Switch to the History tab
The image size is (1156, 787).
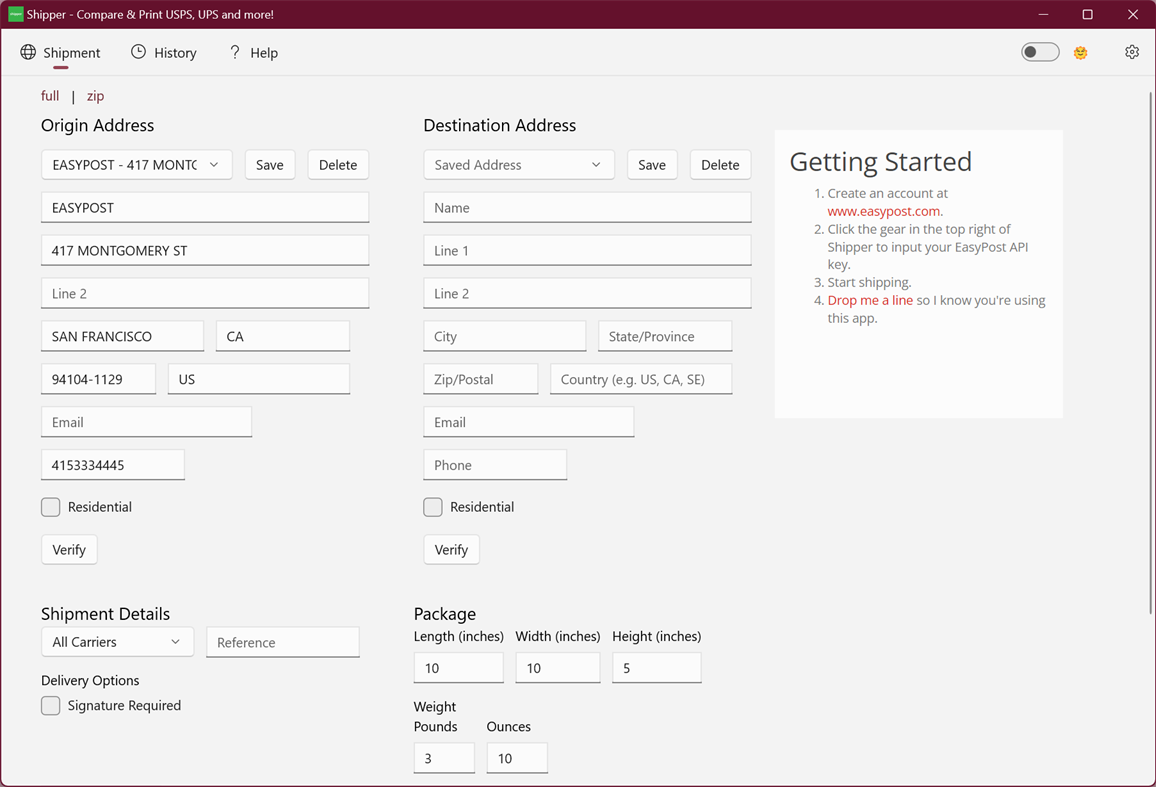[174, 52]
